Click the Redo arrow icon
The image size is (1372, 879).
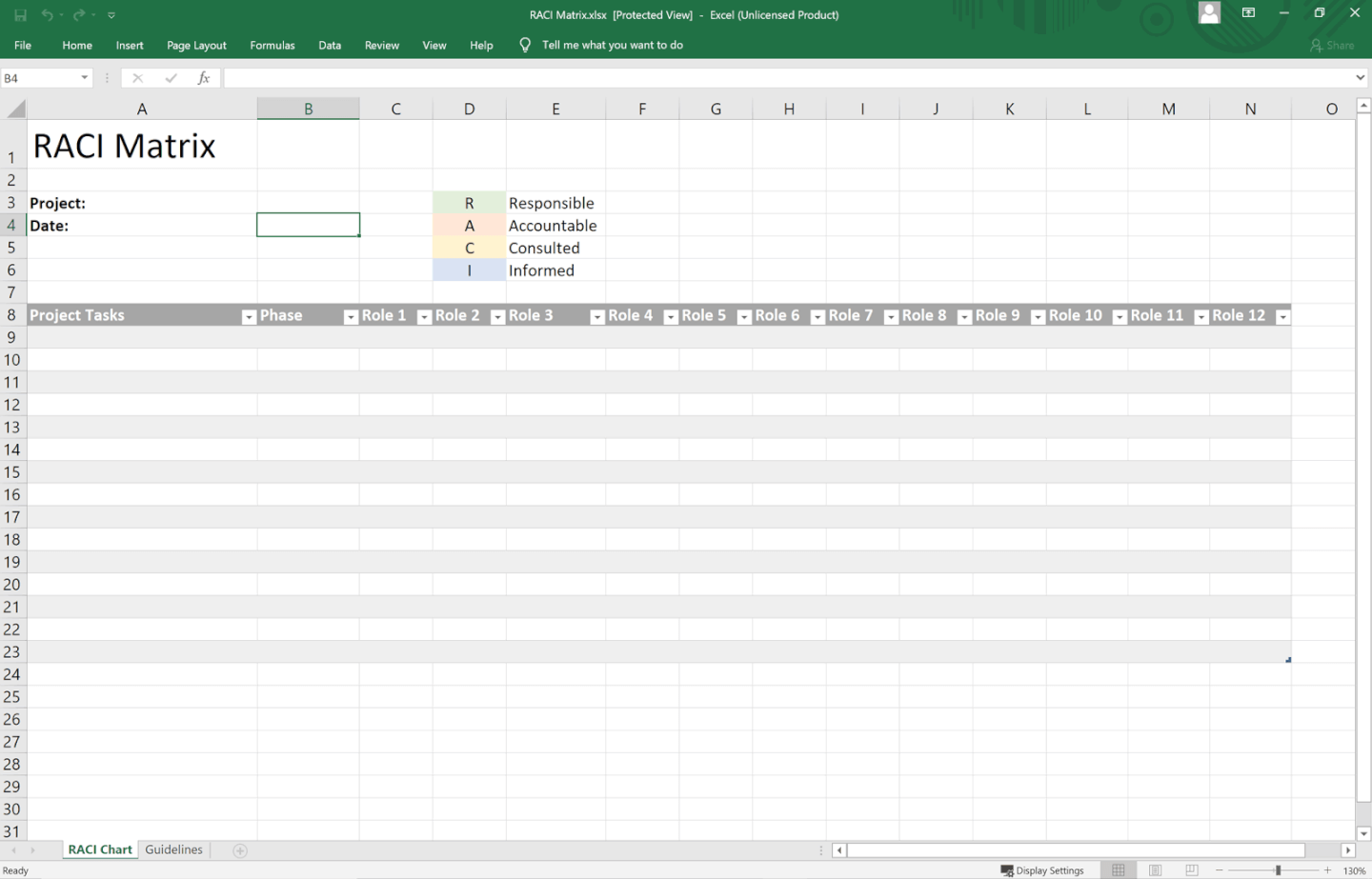coord(79,15)
